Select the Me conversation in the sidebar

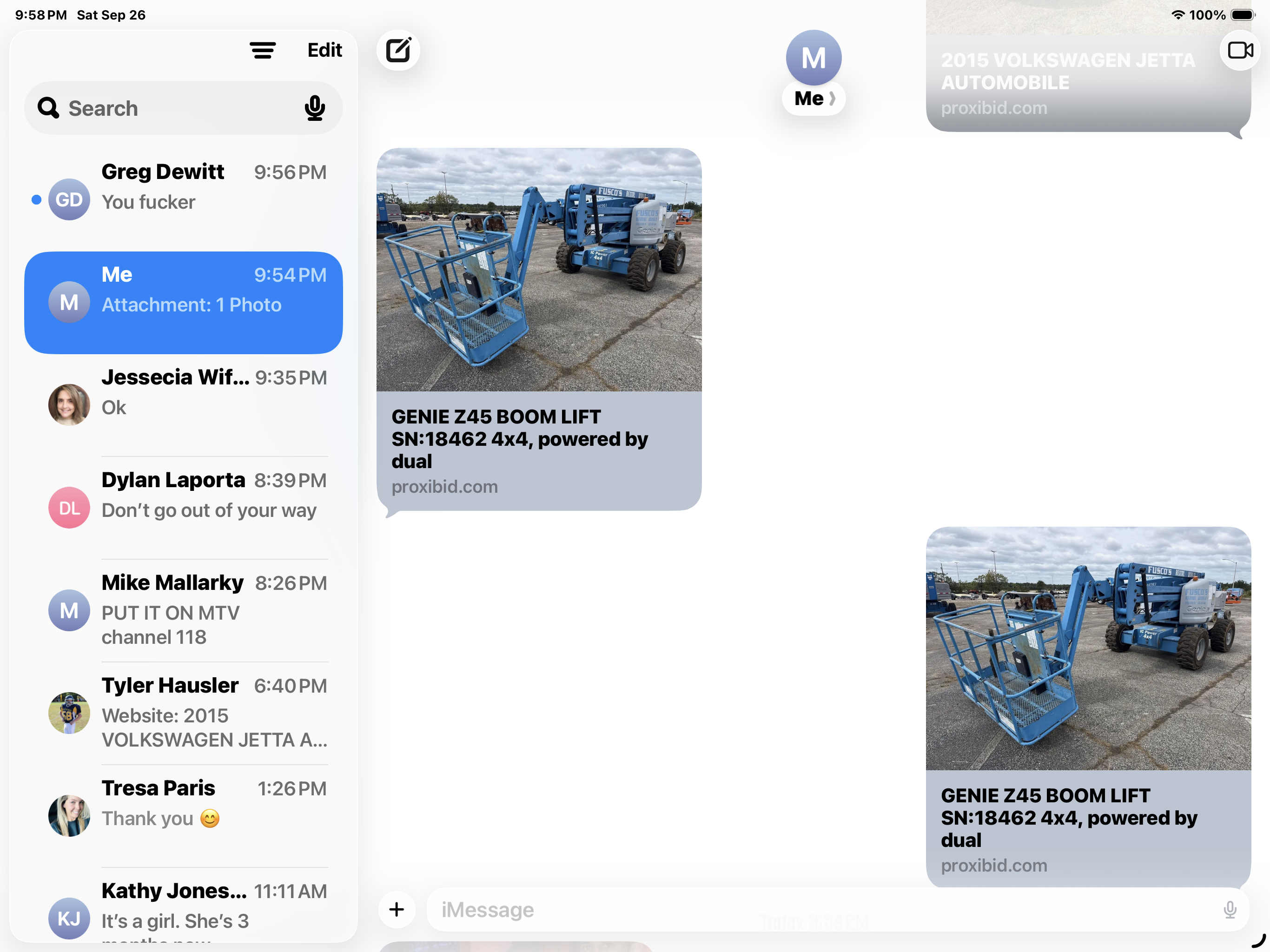(x=183, y=303)
